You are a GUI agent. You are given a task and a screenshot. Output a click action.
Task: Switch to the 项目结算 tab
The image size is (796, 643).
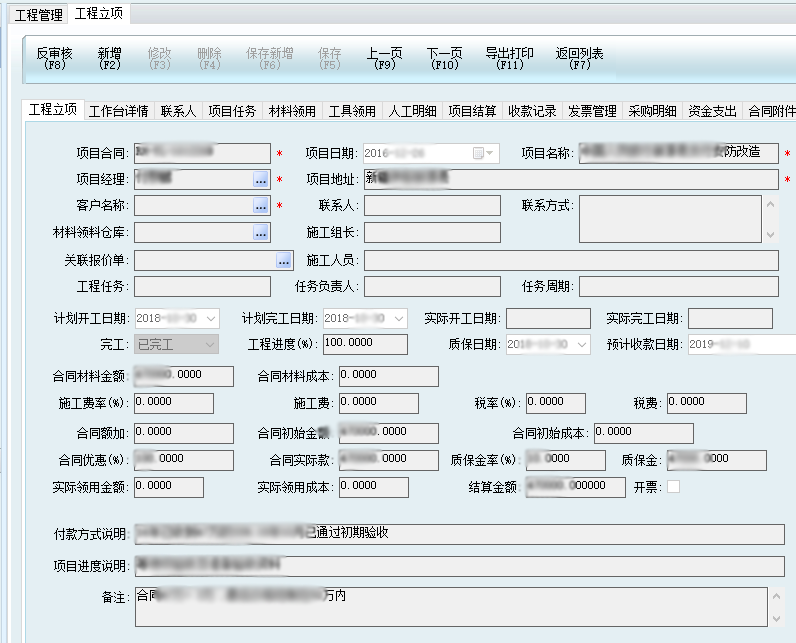click(x=472, y=111)
